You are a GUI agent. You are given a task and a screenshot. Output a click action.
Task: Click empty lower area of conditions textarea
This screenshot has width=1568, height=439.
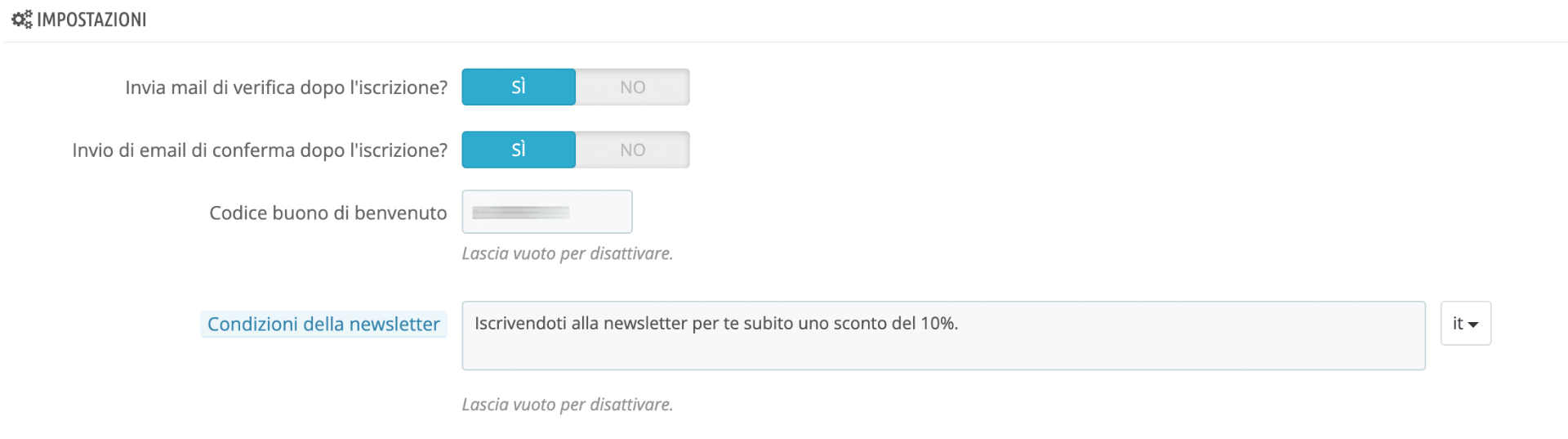[x=939, y=355]
